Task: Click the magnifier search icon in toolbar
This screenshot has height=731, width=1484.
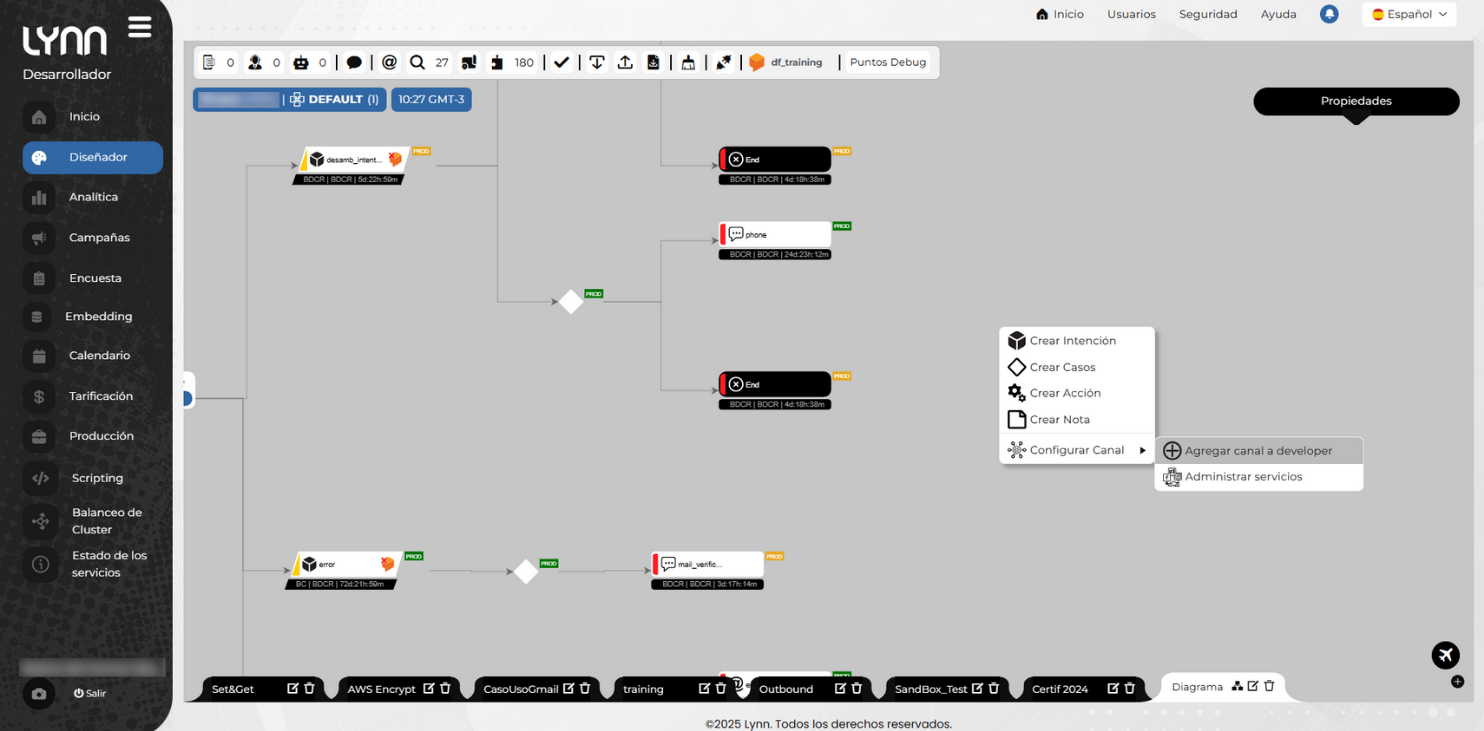Action: click(x=417, y=62)
